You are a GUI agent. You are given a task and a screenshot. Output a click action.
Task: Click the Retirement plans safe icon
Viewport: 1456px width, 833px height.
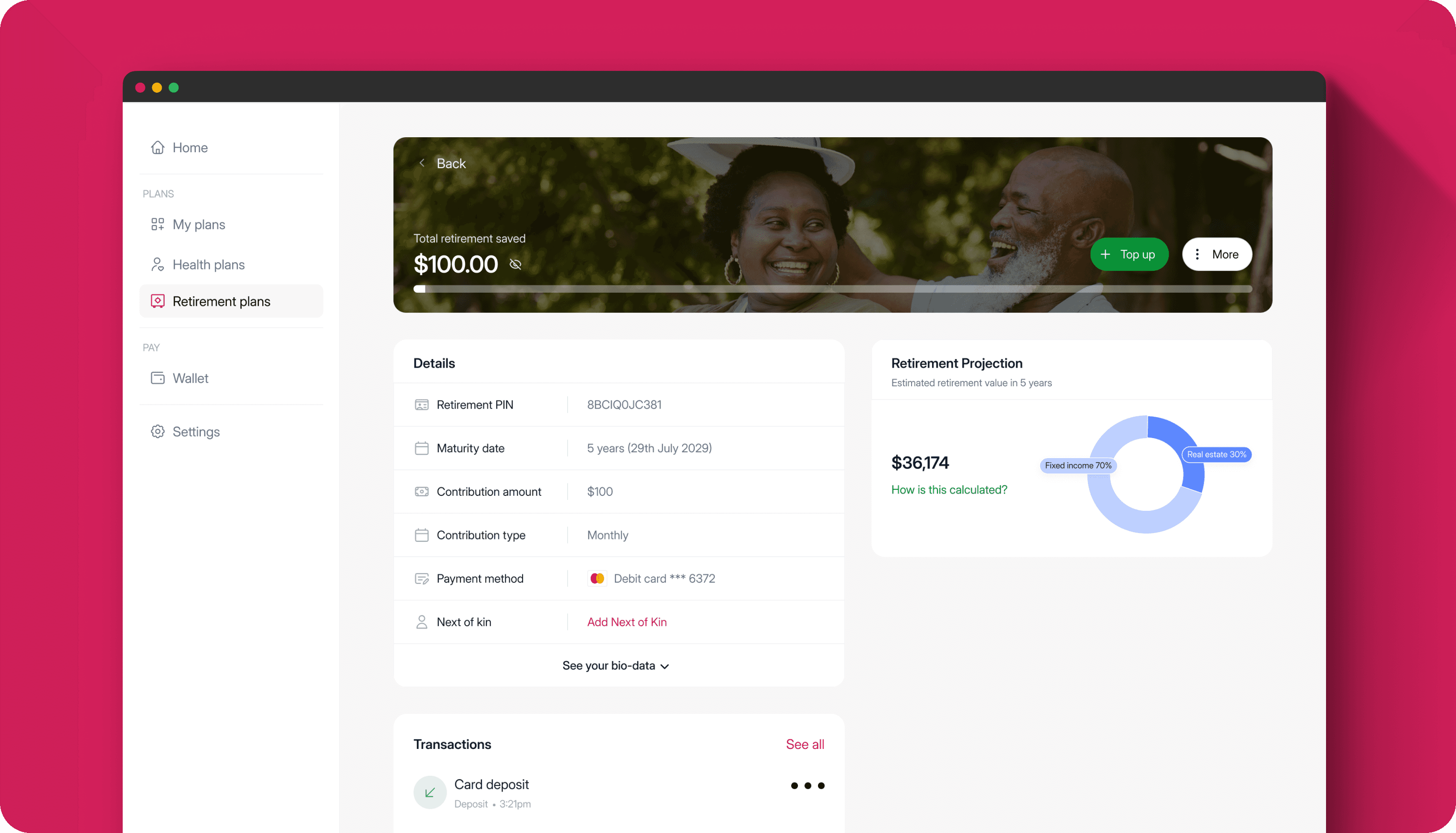(157, 301)
